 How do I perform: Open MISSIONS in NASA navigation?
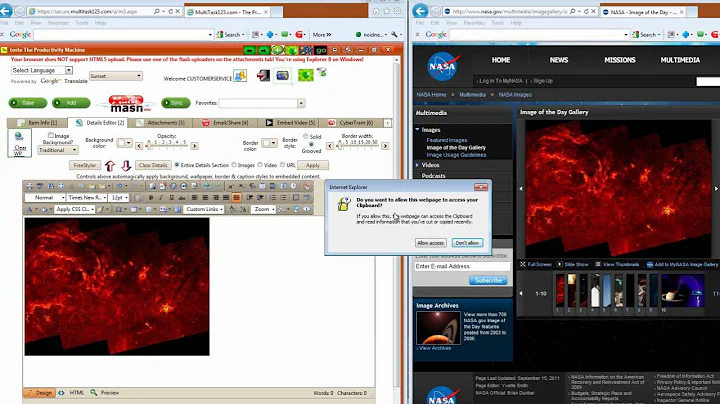click(x=620, y=60)
